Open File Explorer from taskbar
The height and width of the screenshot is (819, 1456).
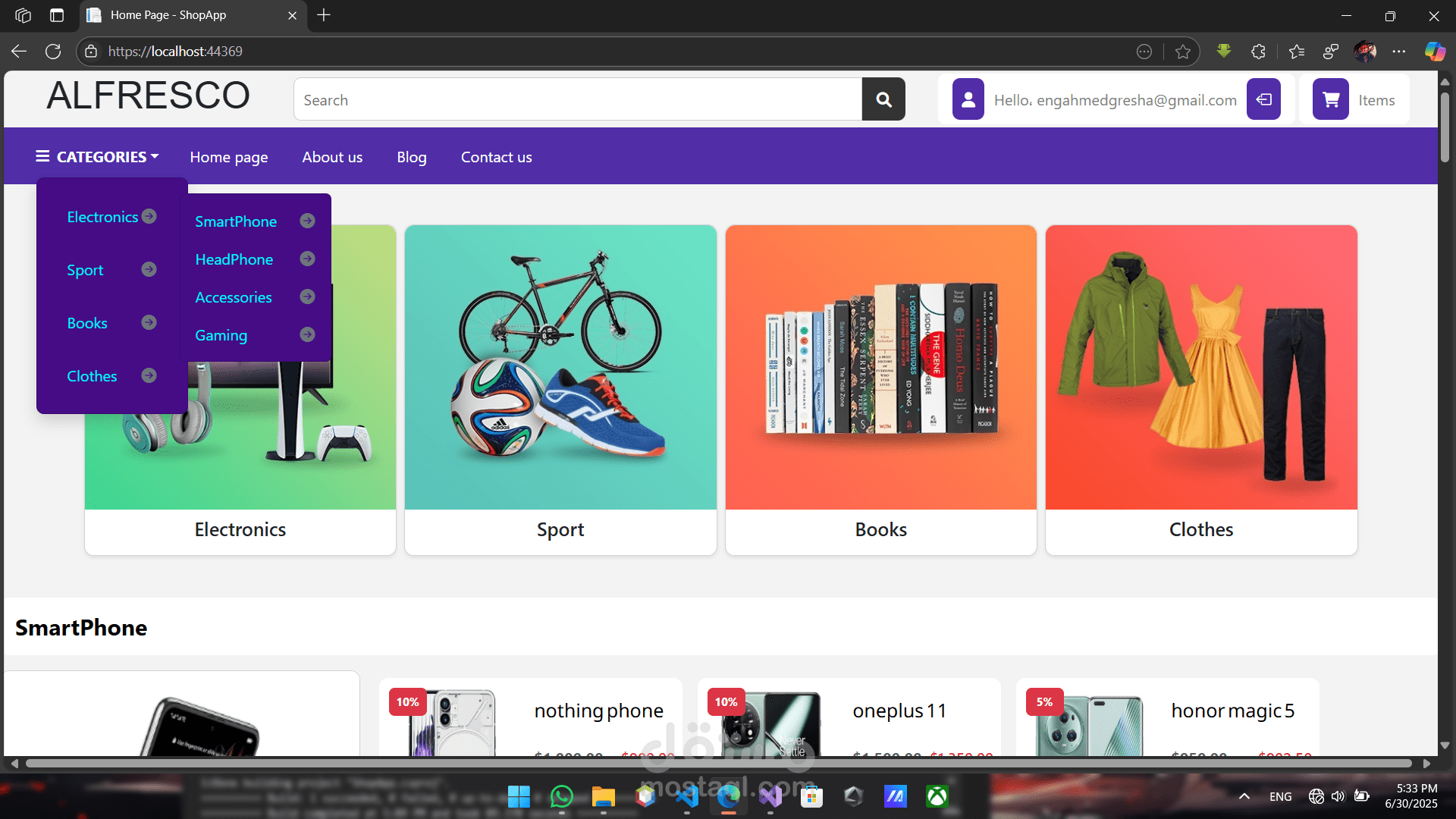tap(604, 796)
